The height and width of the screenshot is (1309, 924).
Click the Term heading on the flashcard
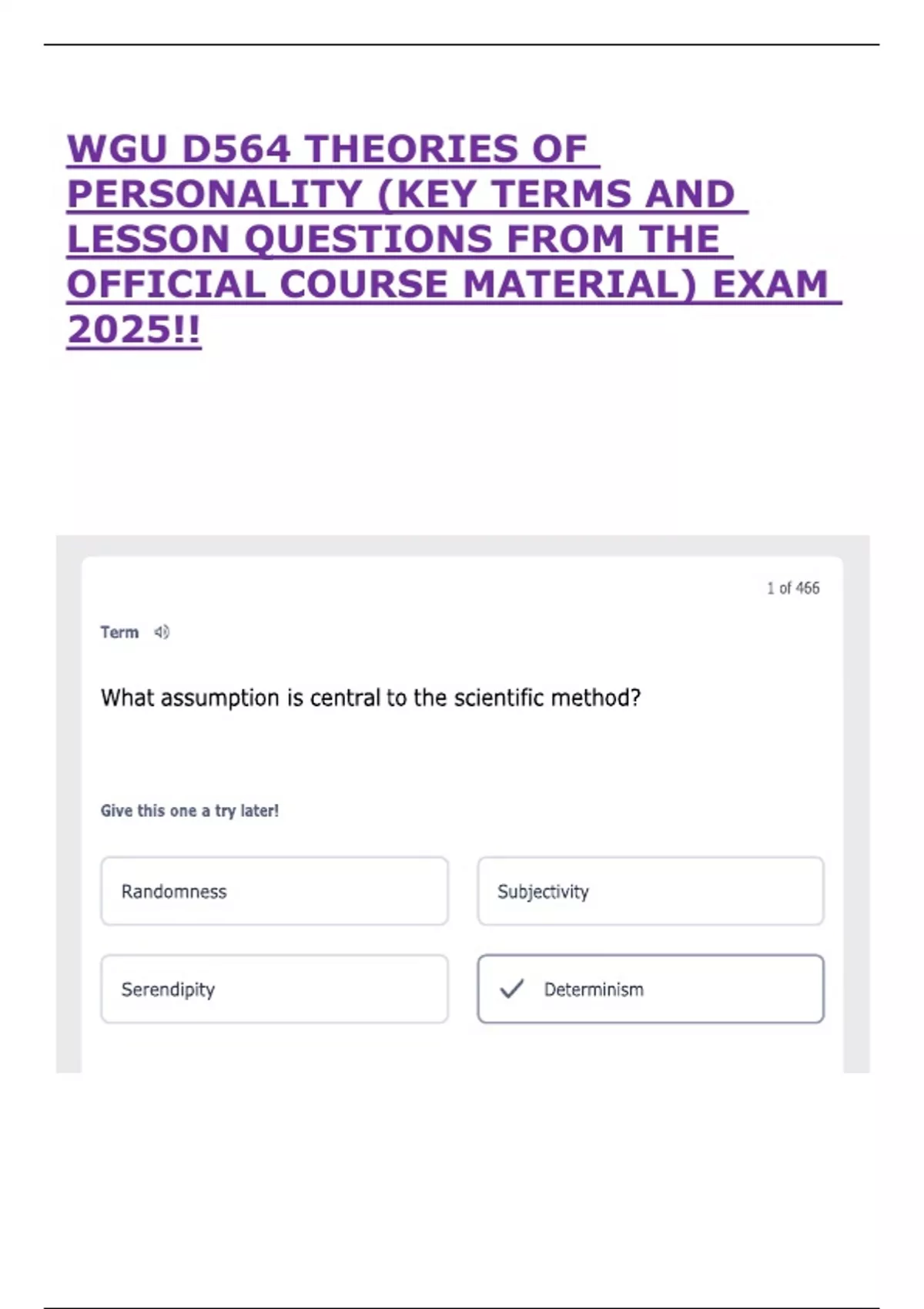pyautogui.click(x=120, y=632)
